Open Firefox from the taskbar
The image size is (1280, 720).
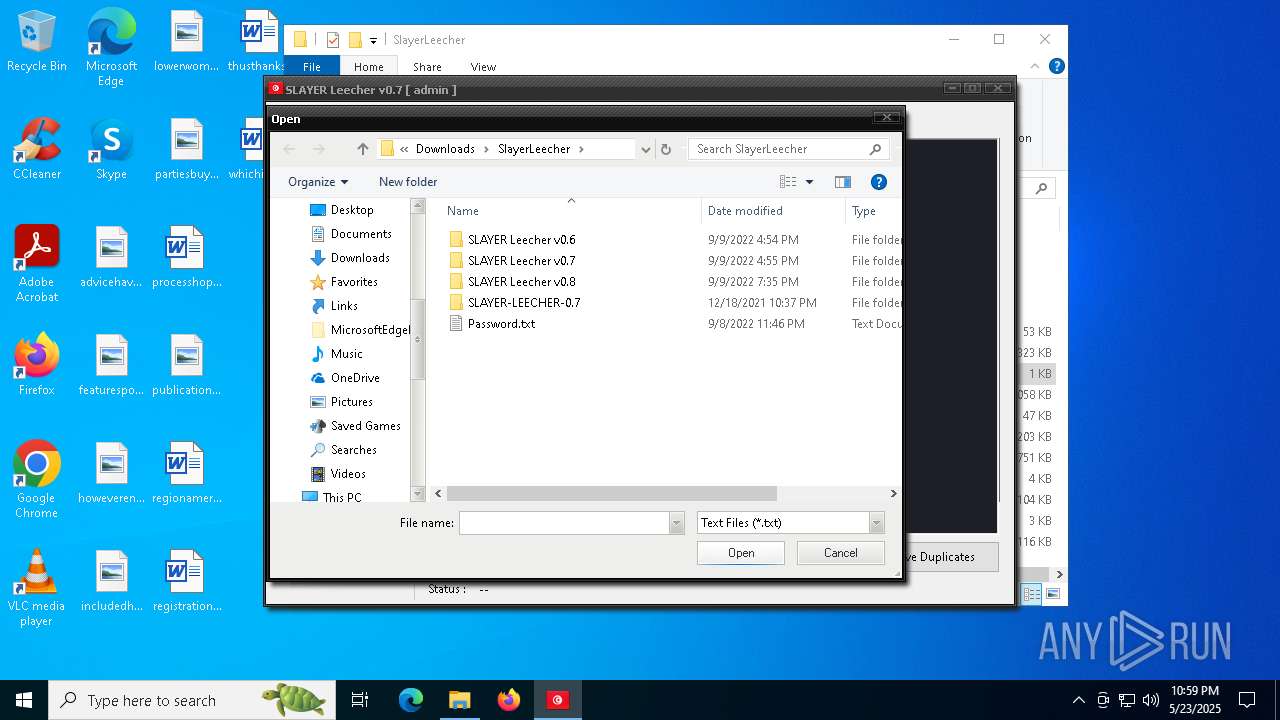coord(509,700)
